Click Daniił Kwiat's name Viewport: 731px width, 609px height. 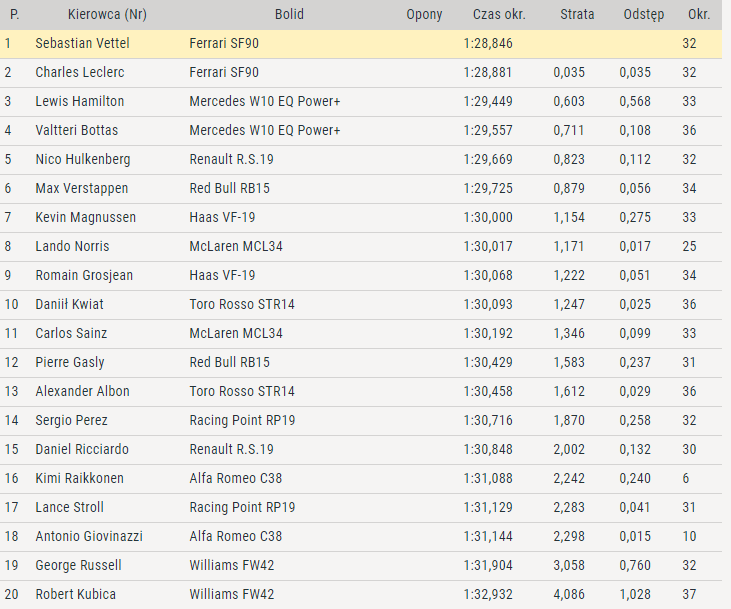click(69, 305)
